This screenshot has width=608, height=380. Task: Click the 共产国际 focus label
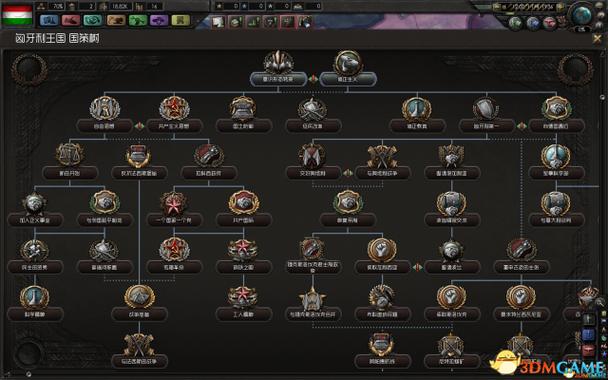point(244,220)
